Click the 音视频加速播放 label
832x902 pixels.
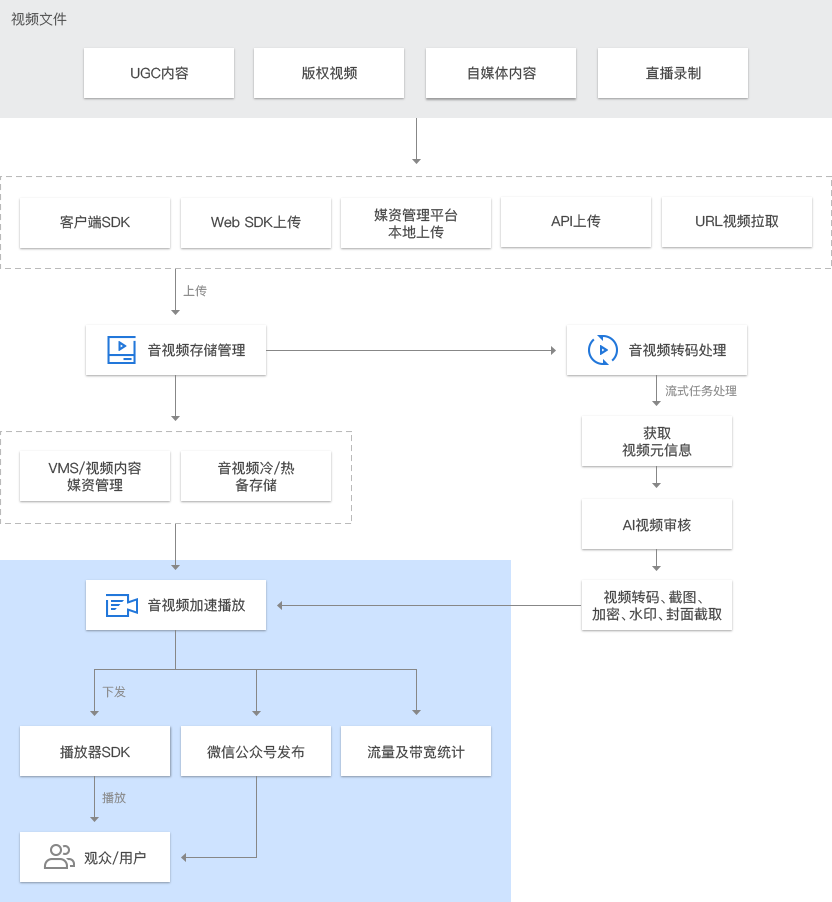(x=196, y=605)
